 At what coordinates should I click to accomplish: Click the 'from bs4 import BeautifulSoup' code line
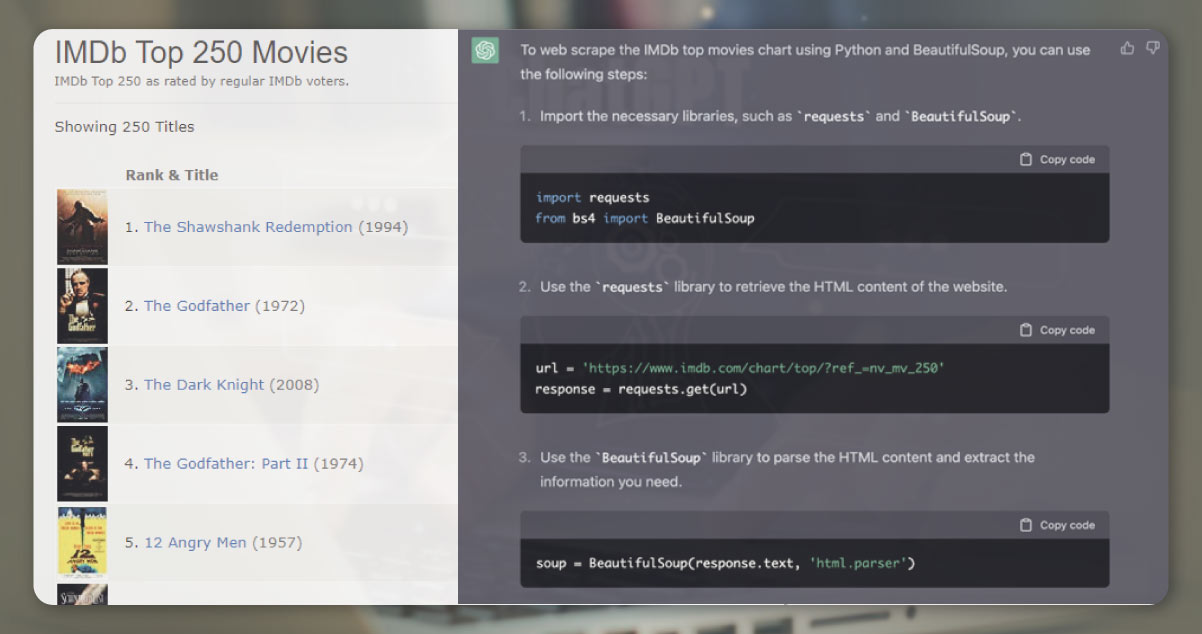pos(645,218)
